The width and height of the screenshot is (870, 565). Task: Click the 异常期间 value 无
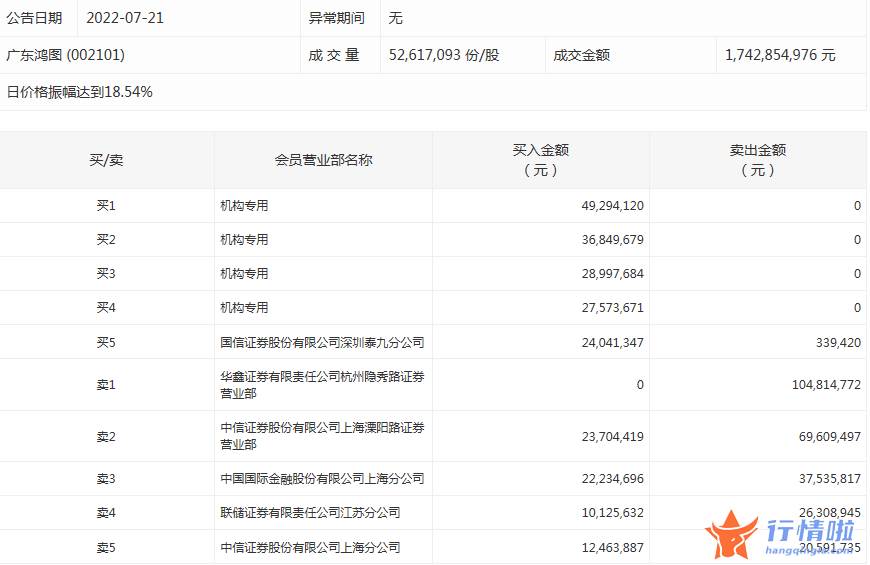395,18
